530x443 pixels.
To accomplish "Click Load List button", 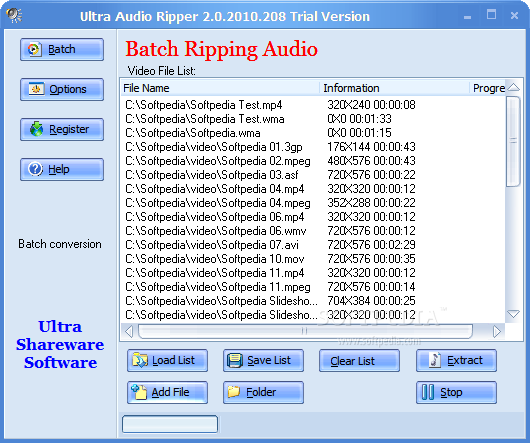I will (x=167, y=361).
